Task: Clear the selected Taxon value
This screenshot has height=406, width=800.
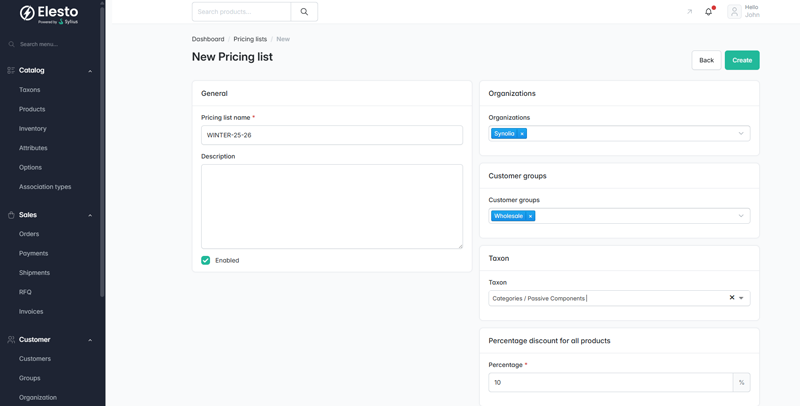Action: click(x=731, y=298)
